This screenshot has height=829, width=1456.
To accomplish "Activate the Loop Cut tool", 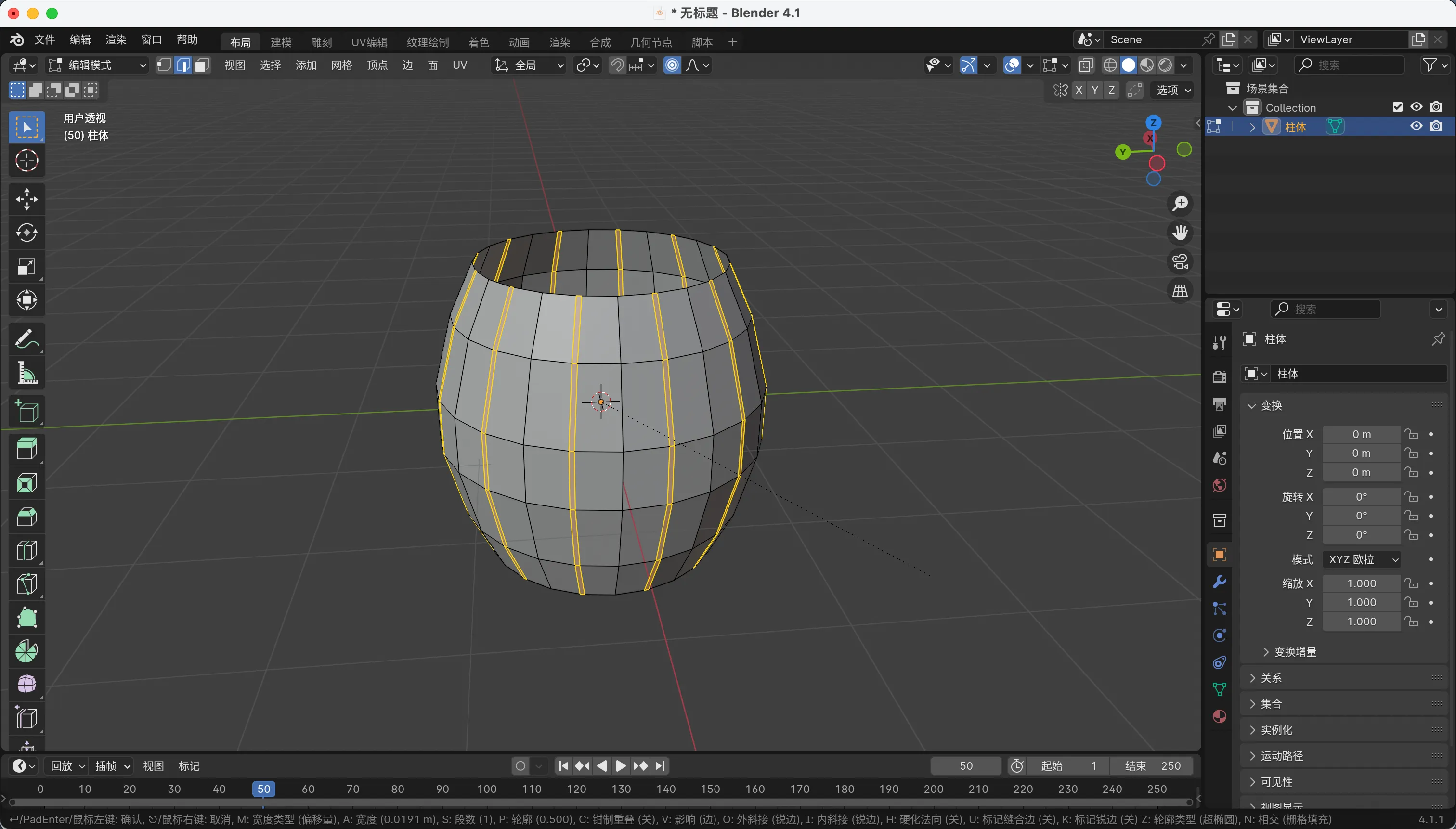I will 27,551.
